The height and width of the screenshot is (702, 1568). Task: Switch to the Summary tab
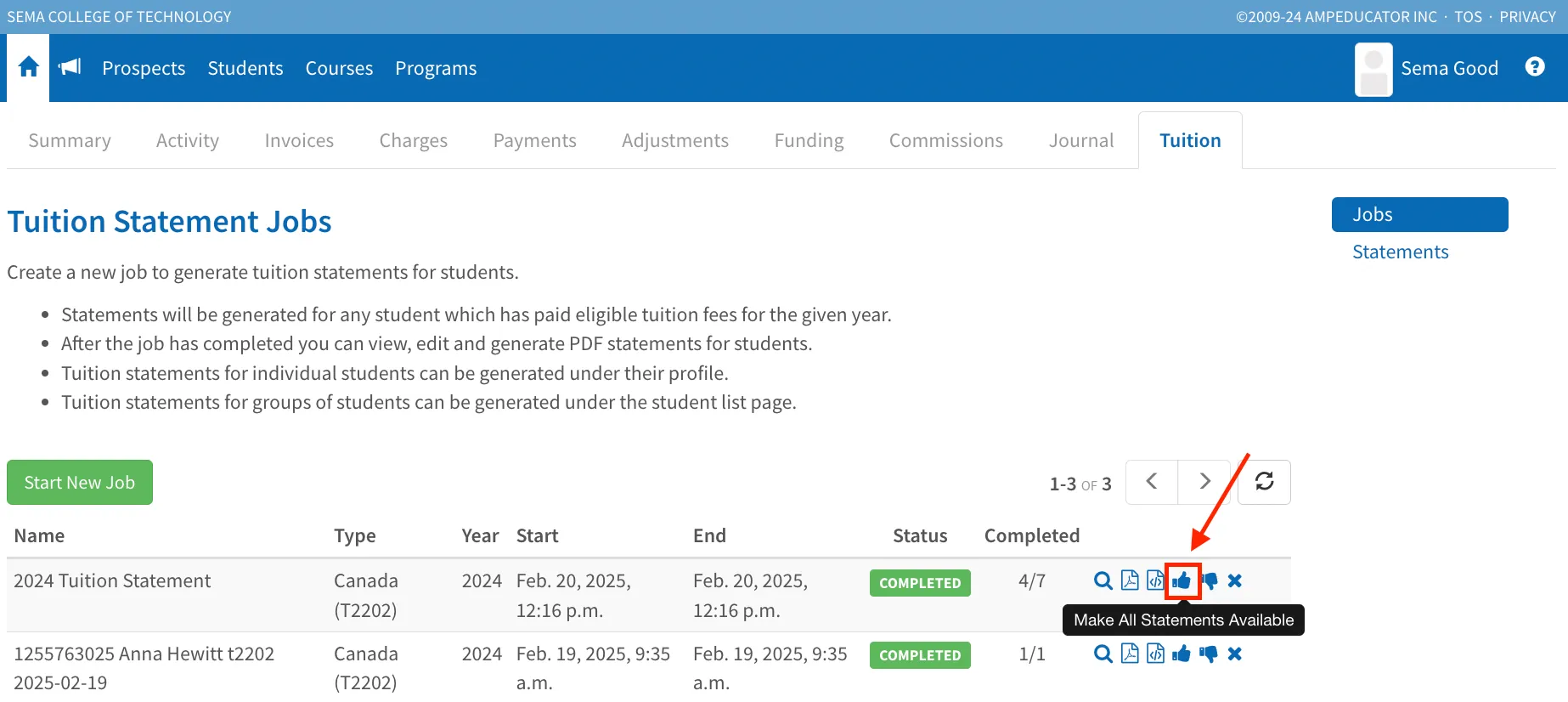click(x=70, y=140)
